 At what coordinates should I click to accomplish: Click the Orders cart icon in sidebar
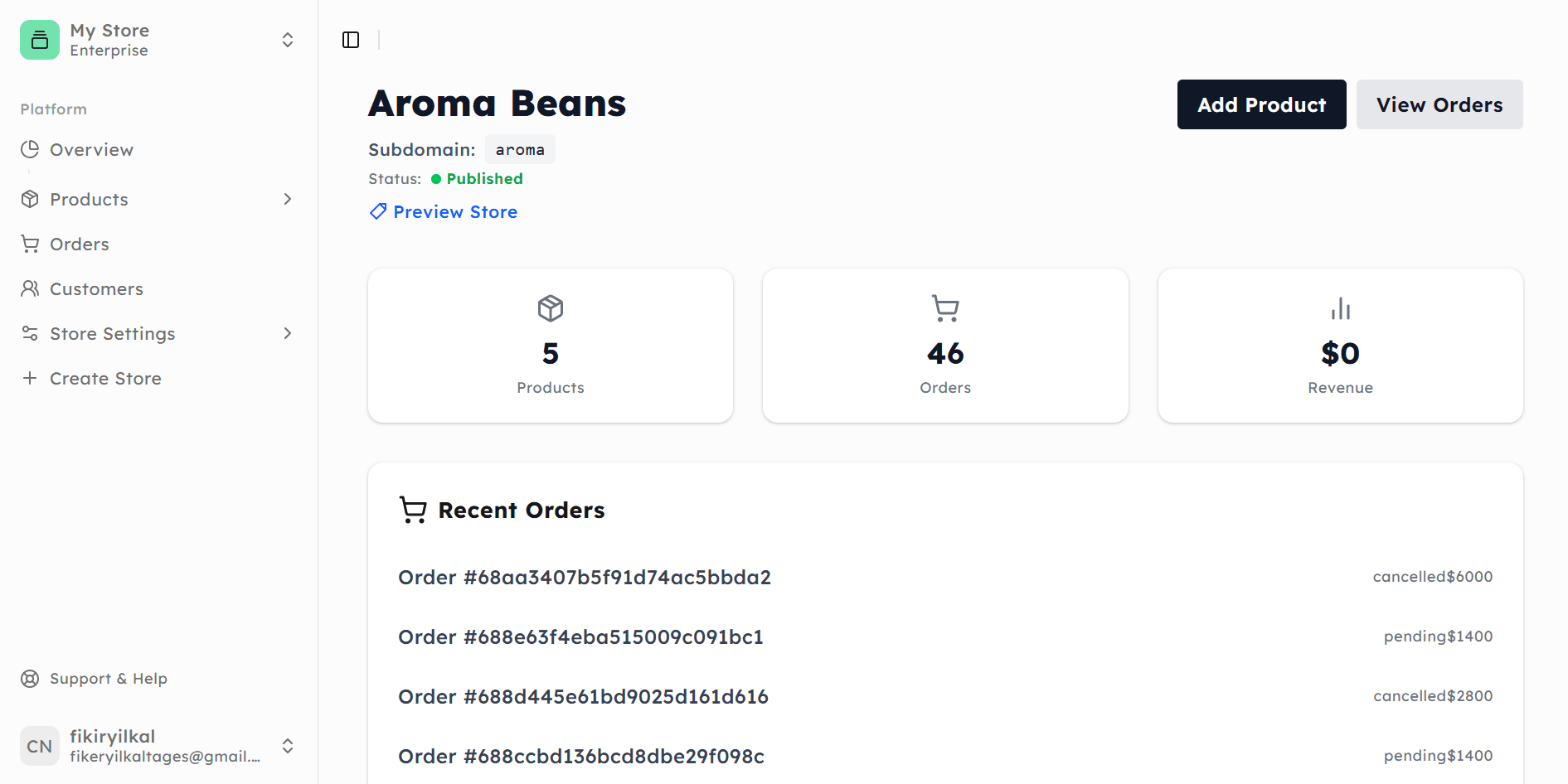tap(30, 244)
